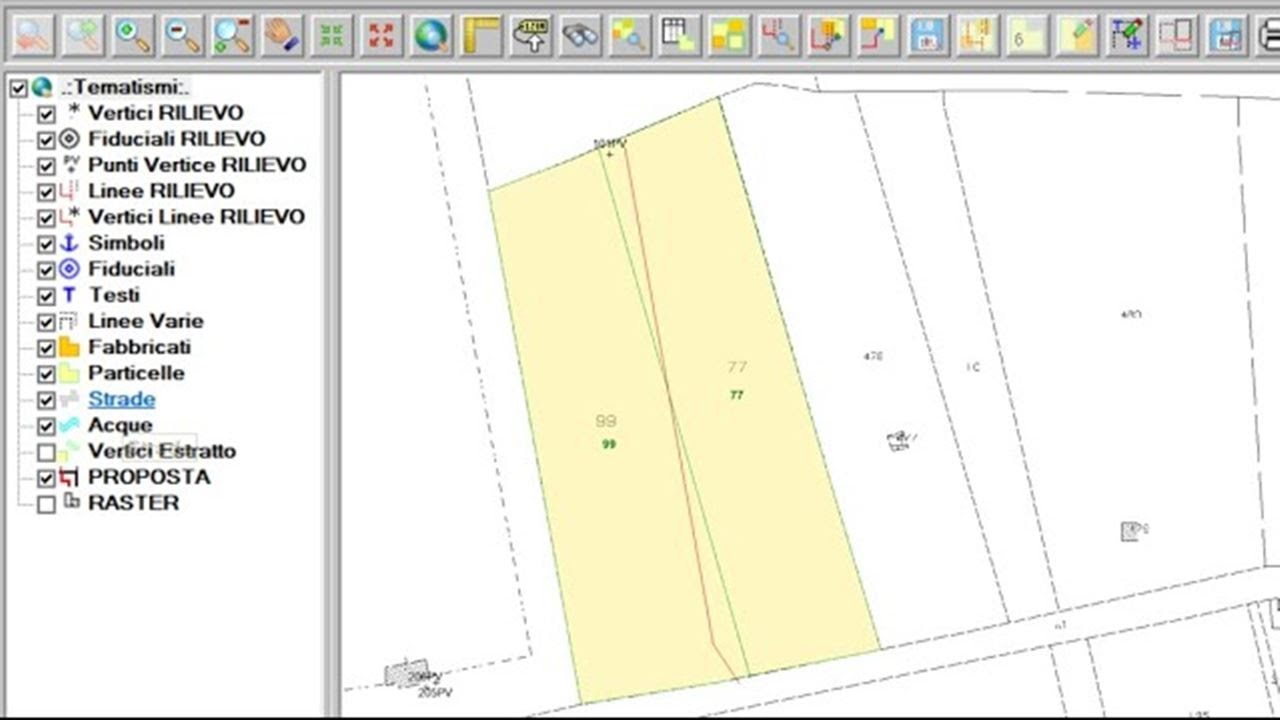Click the Particelle yellow parcel swatch
Image resolution: width=1280 pixels, height=720 pixels.
pyautogui.click(x=69, y=373)
